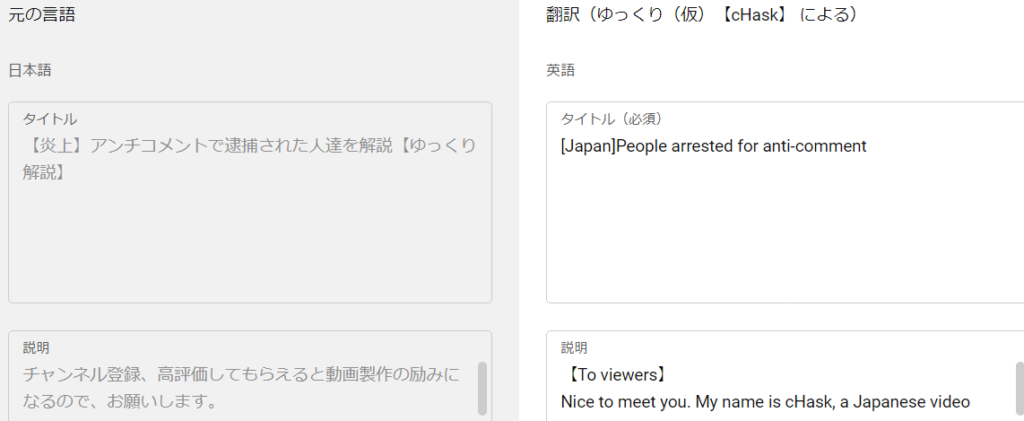Click the 日本語 language label
The image size is (1024, 421).
pos(30,70)
